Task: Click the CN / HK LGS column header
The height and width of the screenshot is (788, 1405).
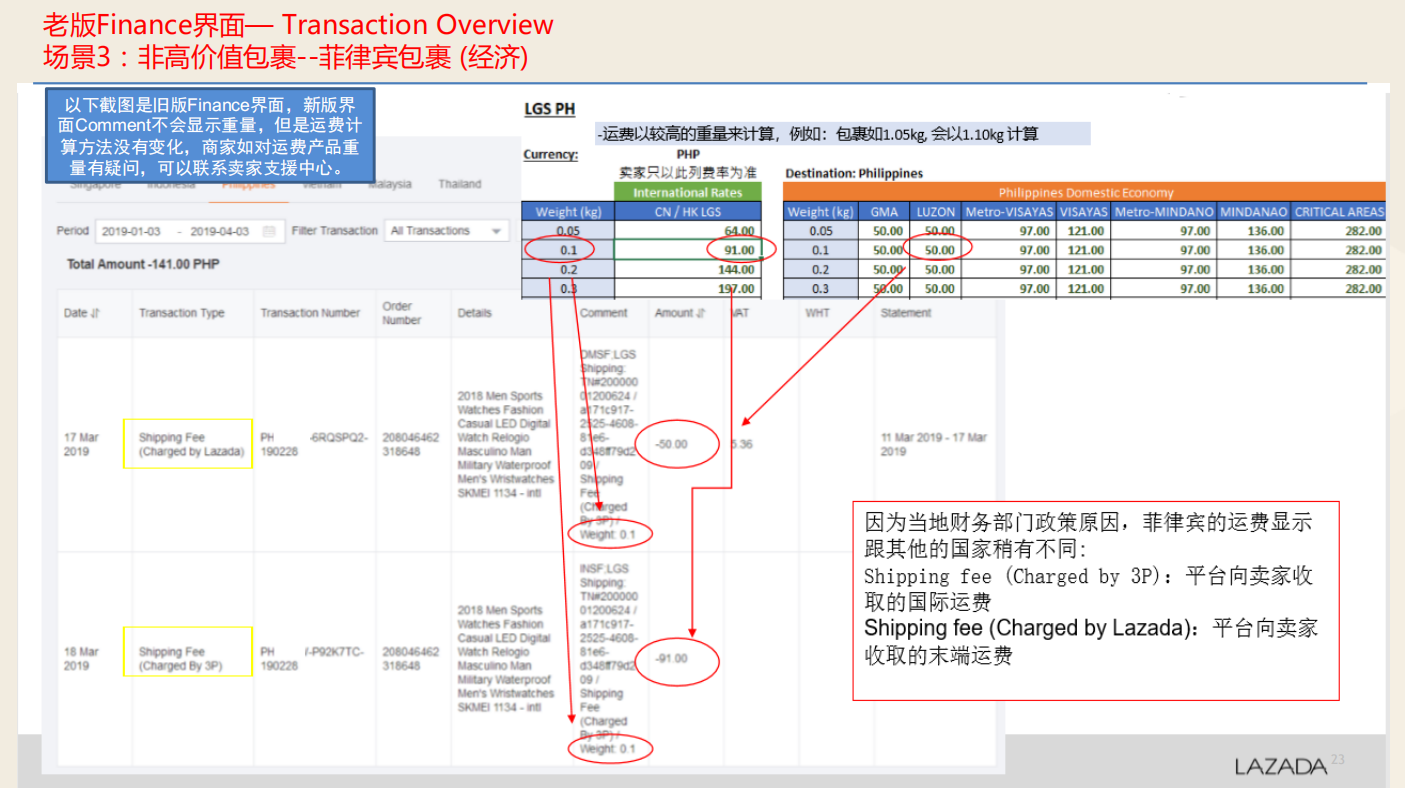Action: point(687,211)
